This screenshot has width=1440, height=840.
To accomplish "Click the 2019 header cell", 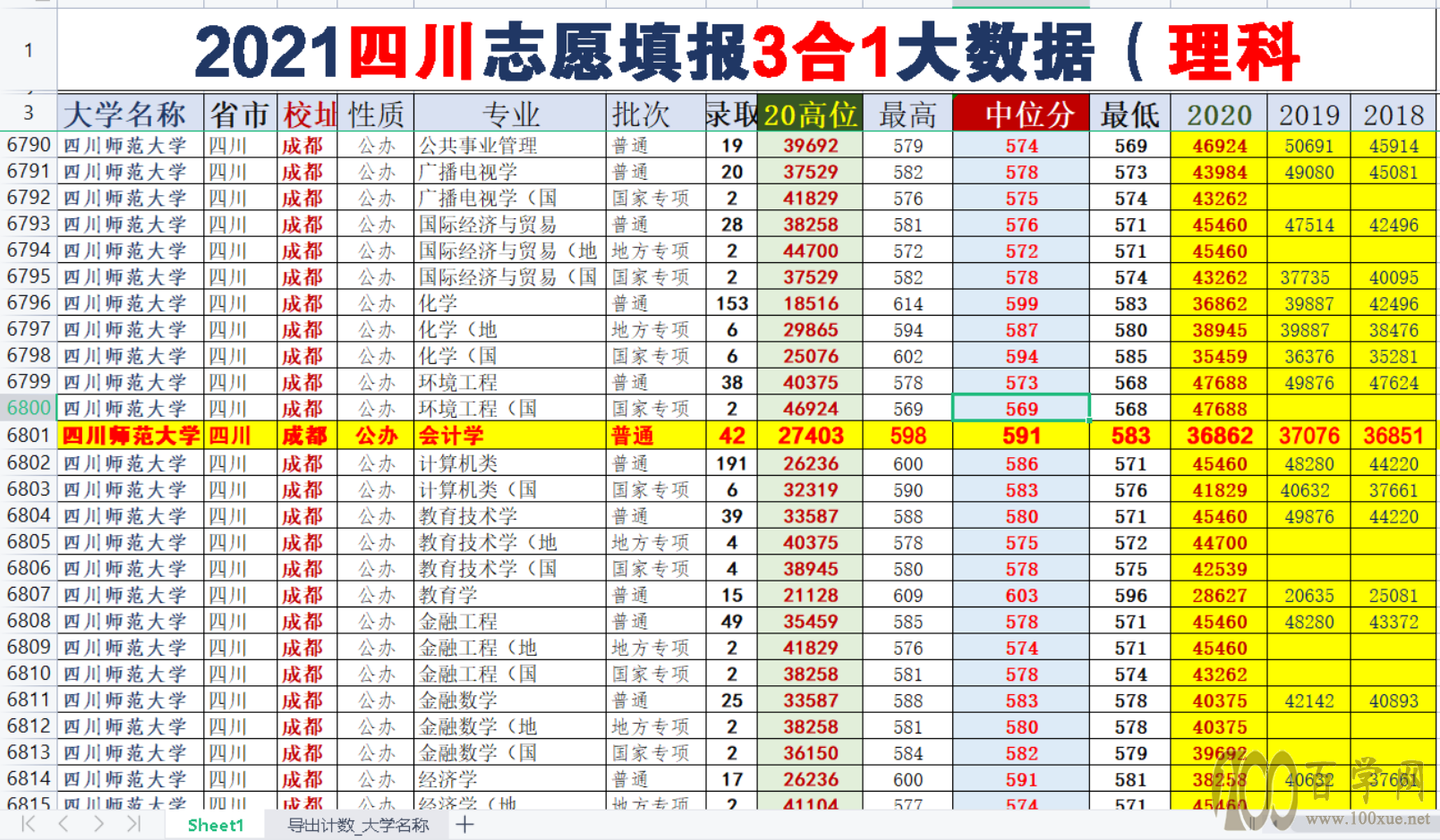I will [x=1308, y=114].
